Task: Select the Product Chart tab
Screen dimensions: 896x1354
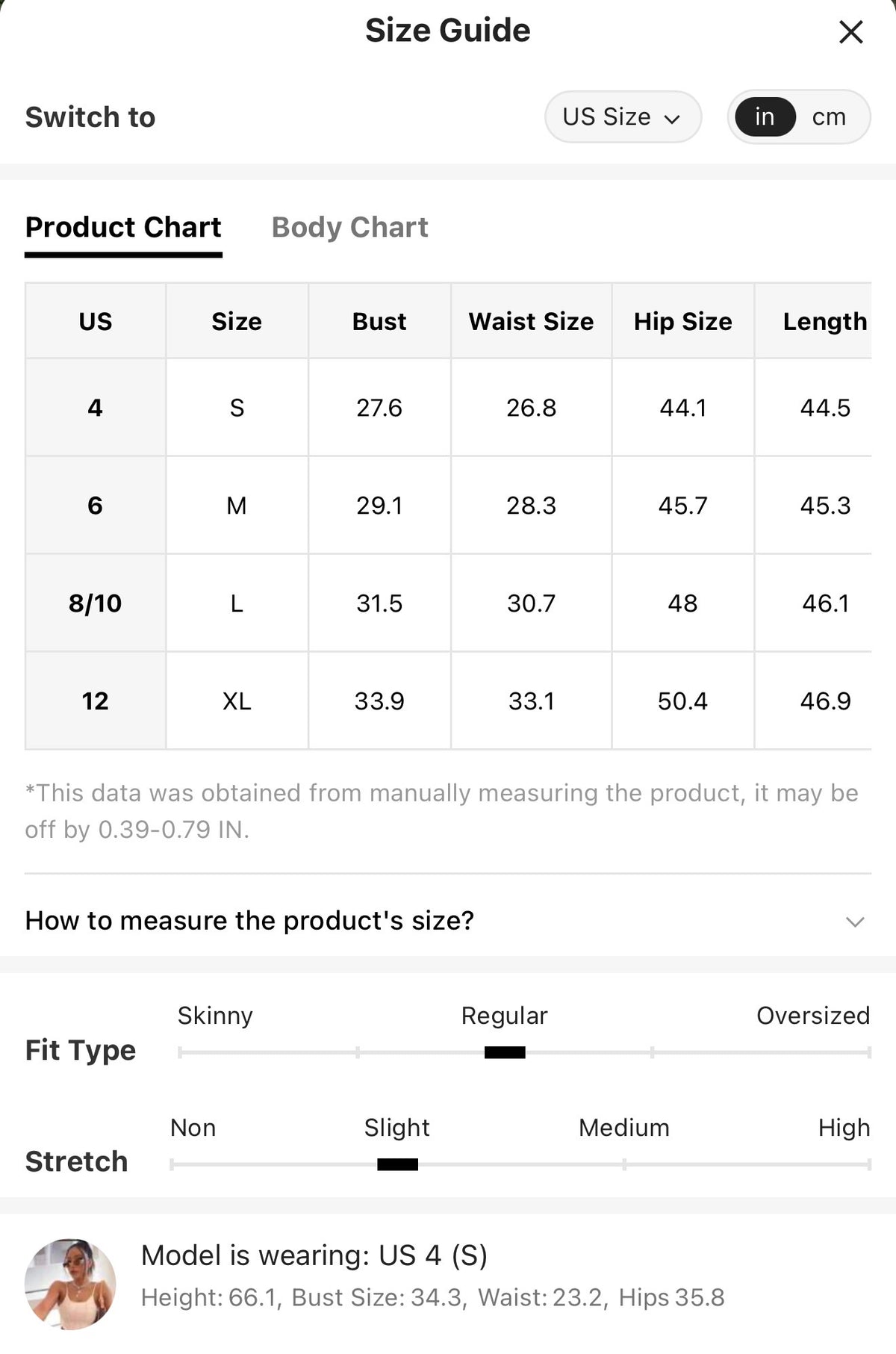Action: 123,227
